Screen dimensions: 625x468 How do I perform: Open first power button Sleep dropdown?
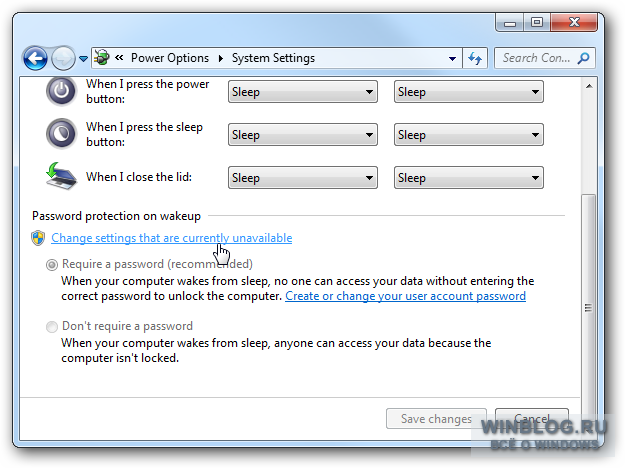(x=303, y=92)
